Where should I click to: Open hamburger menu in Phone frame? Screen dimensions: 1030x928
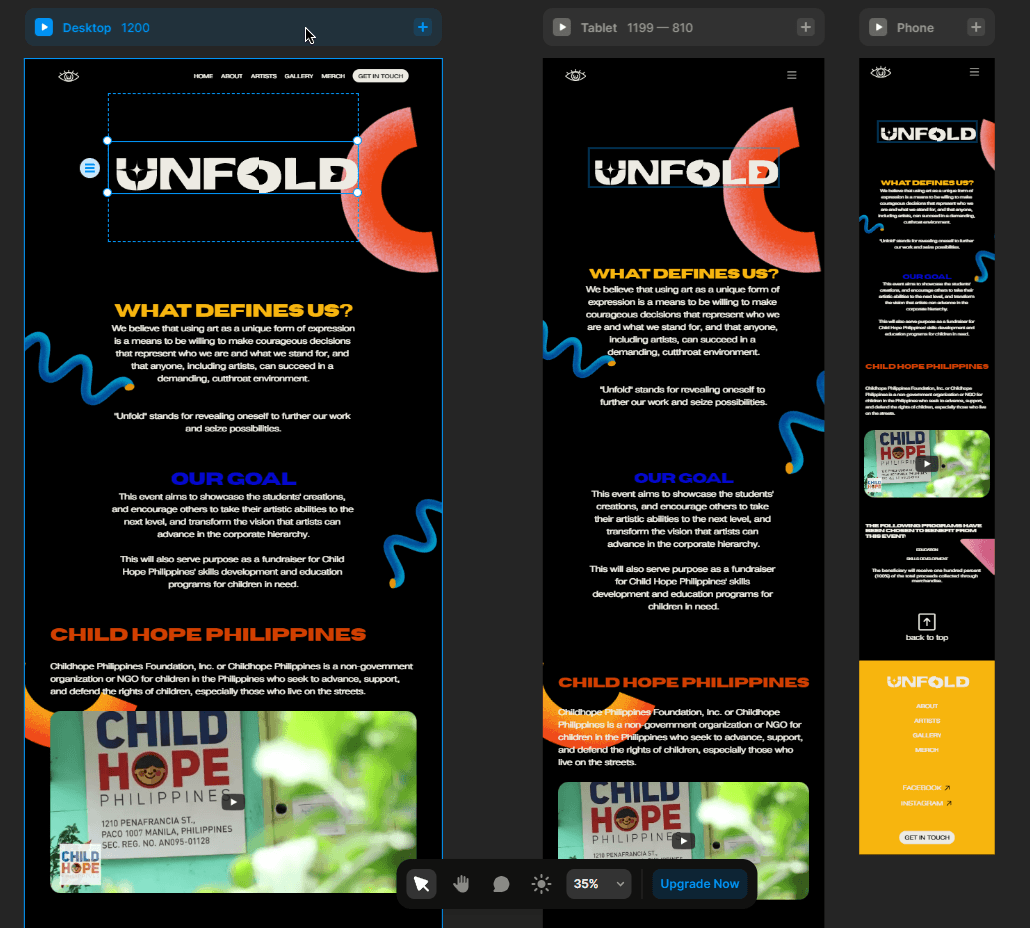(974, 72)
